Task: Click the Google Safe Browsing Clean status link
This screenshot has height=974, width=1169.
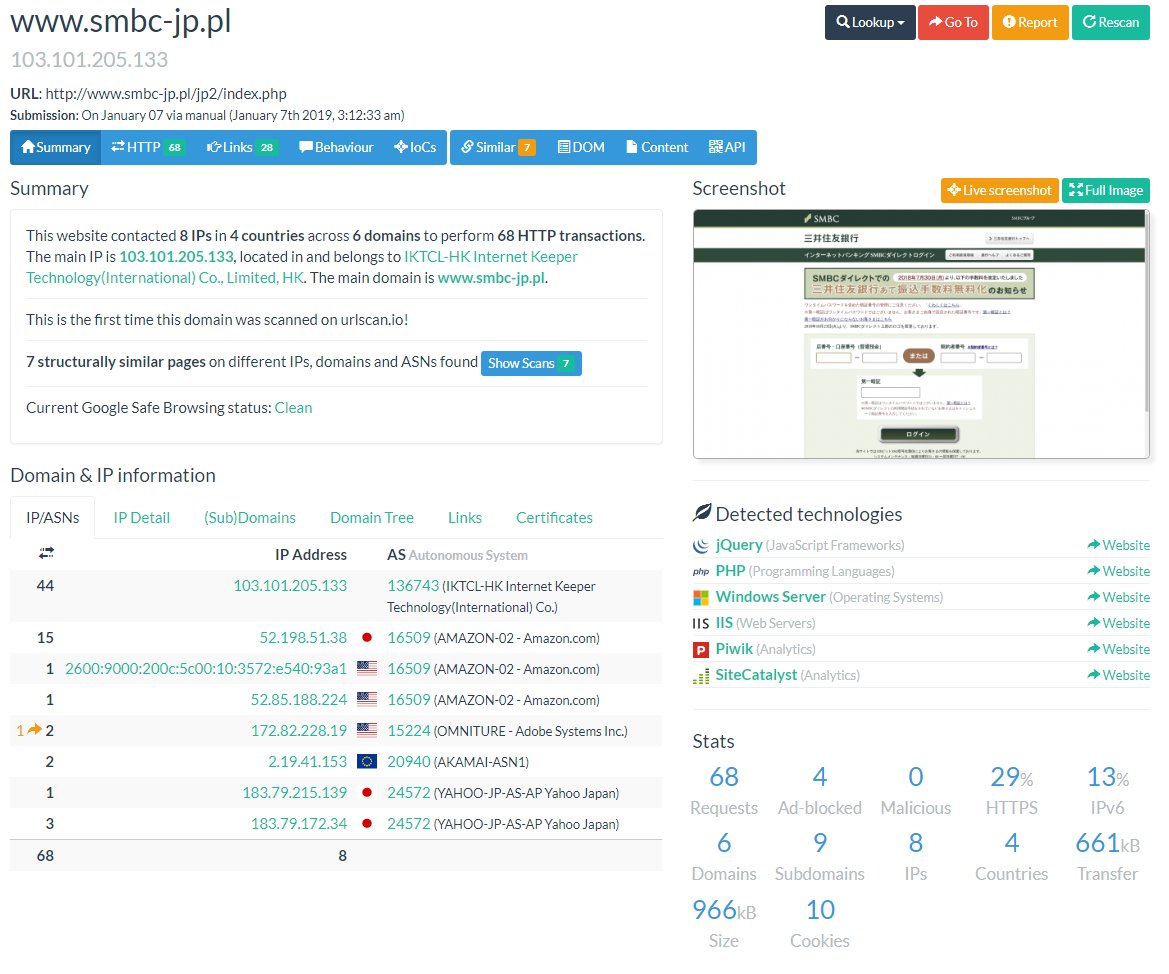Action: 293,408
